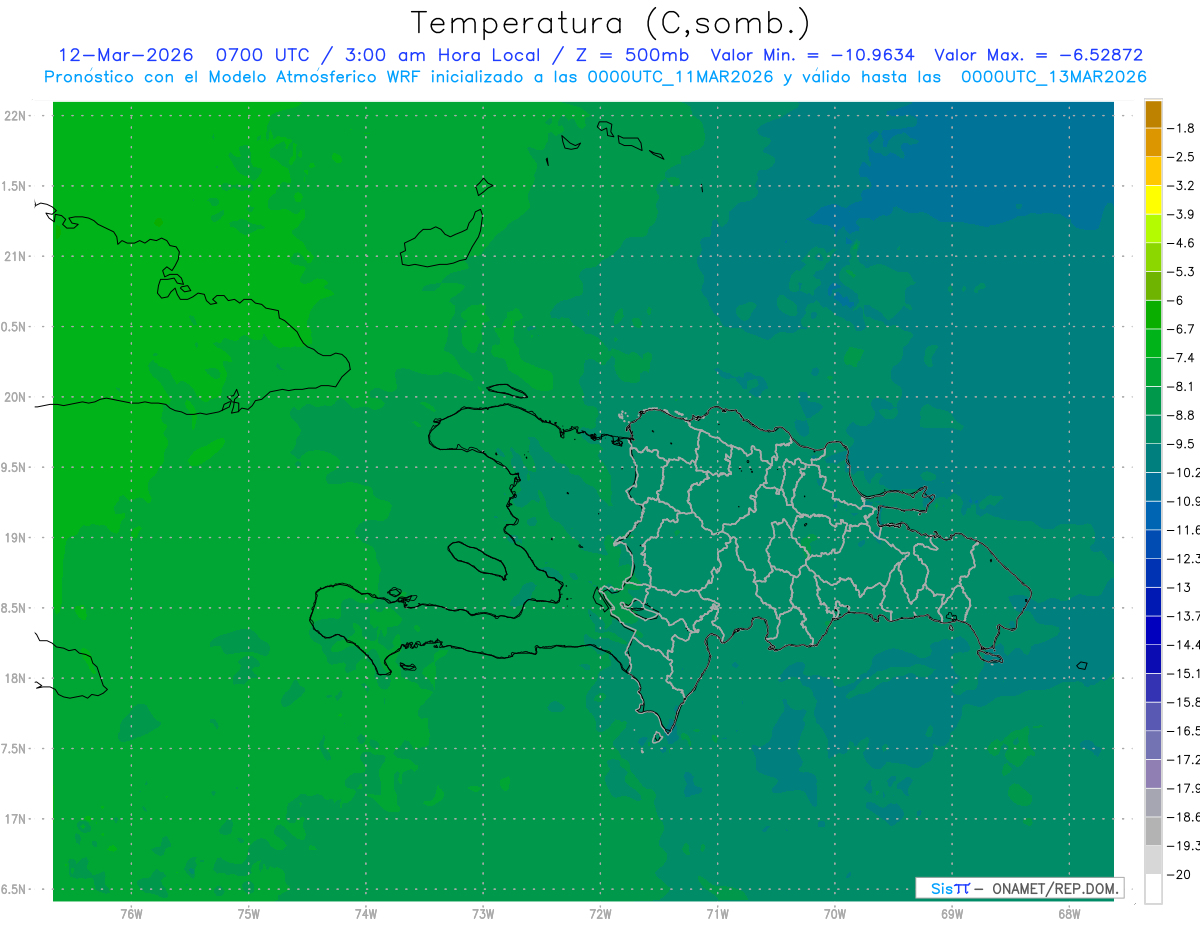Click the "22N" latitude label
This screenshot has width=1200, height=927.
click(x=15, y=116)
